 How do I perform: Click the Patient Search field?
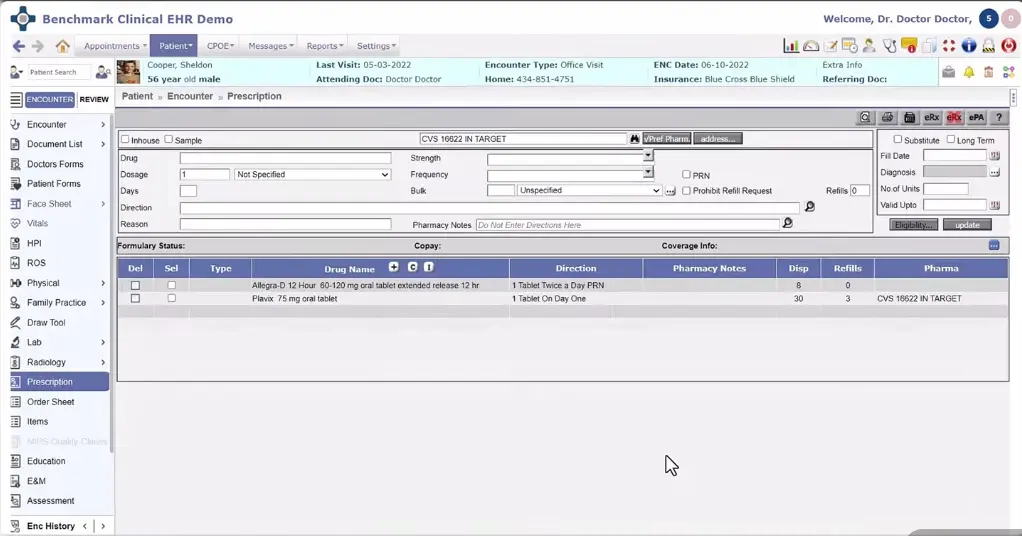[58, 72]
